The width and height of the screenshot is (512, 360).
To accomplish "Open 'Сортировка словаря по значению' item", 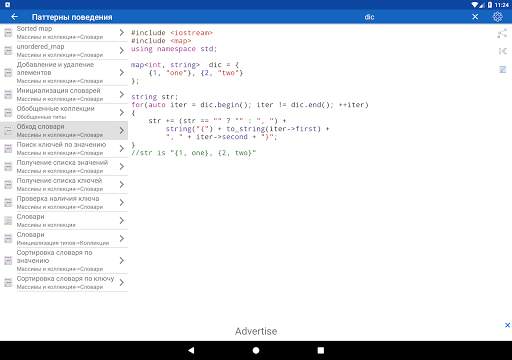I will (x=64, y=260).
